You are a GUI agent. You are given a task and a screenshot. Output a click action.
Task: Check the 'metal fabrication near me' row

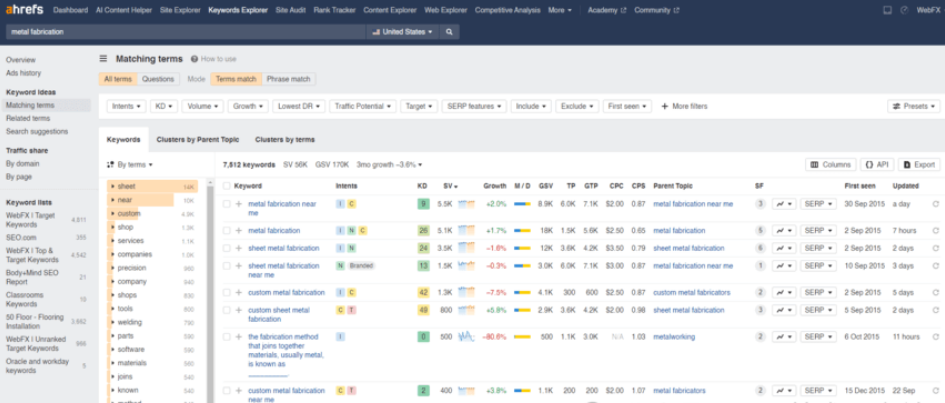click(227, 204)
